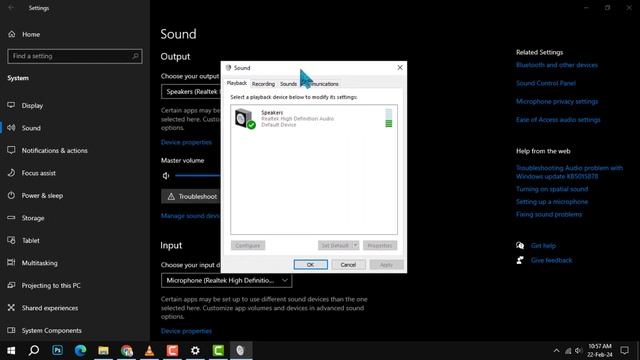This screenshot has height=360, width=640.
Task: Open File Explorer from the taskbar
Action: tap(103, 350)
